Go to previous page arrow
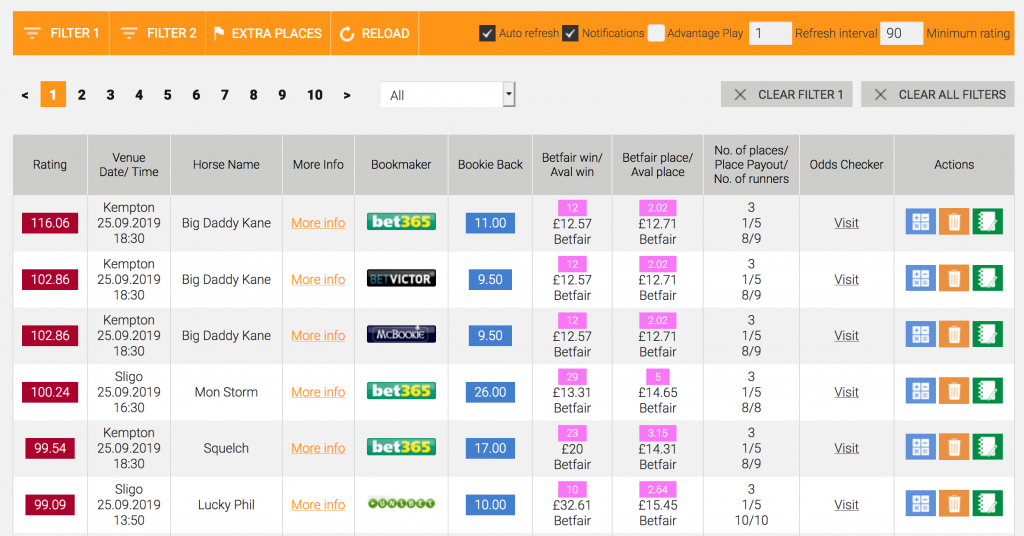The width and height of the screenshot is (1024, 536). pos(25,95)
